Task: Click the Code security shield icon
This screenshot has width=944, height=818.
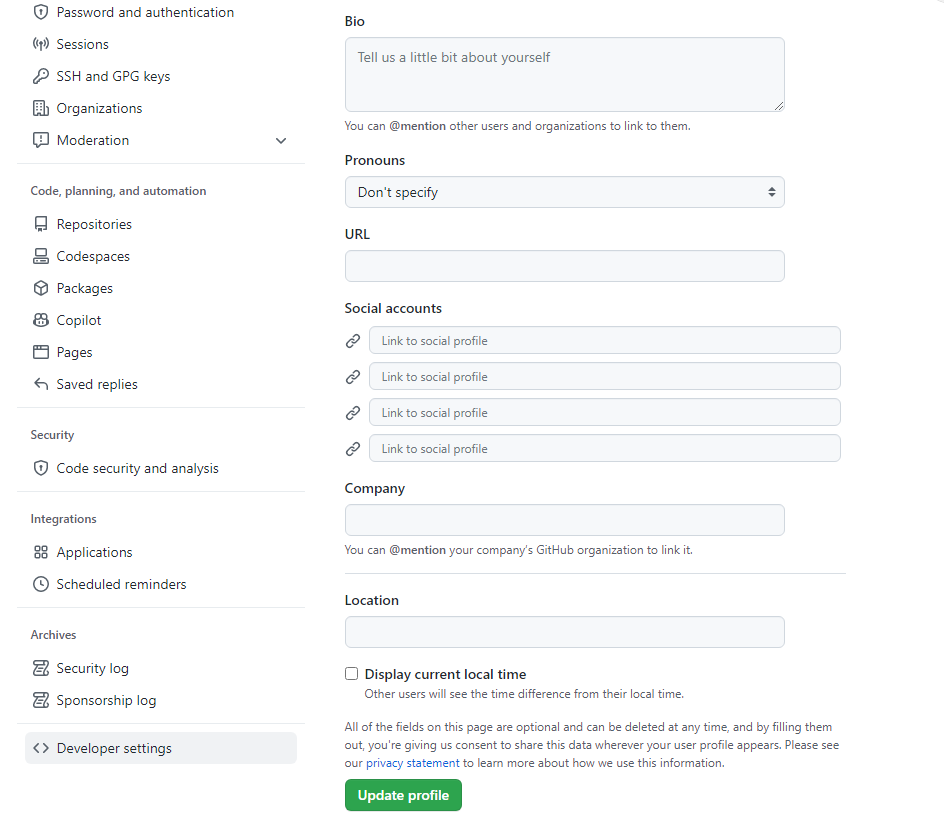Action: pyautogui.click(x=41, y=468)
